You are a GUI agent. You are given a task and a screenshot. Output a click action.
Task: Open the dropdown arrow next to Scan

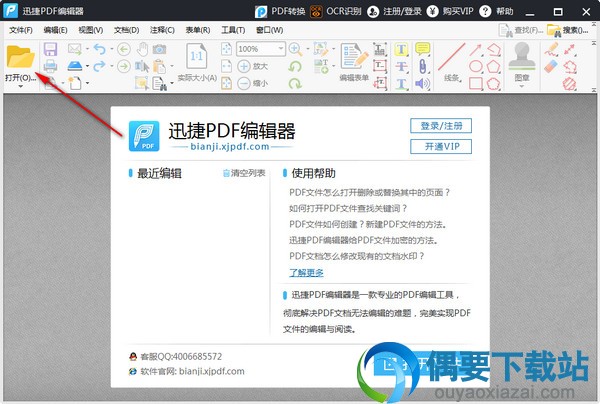coord(87,66)
